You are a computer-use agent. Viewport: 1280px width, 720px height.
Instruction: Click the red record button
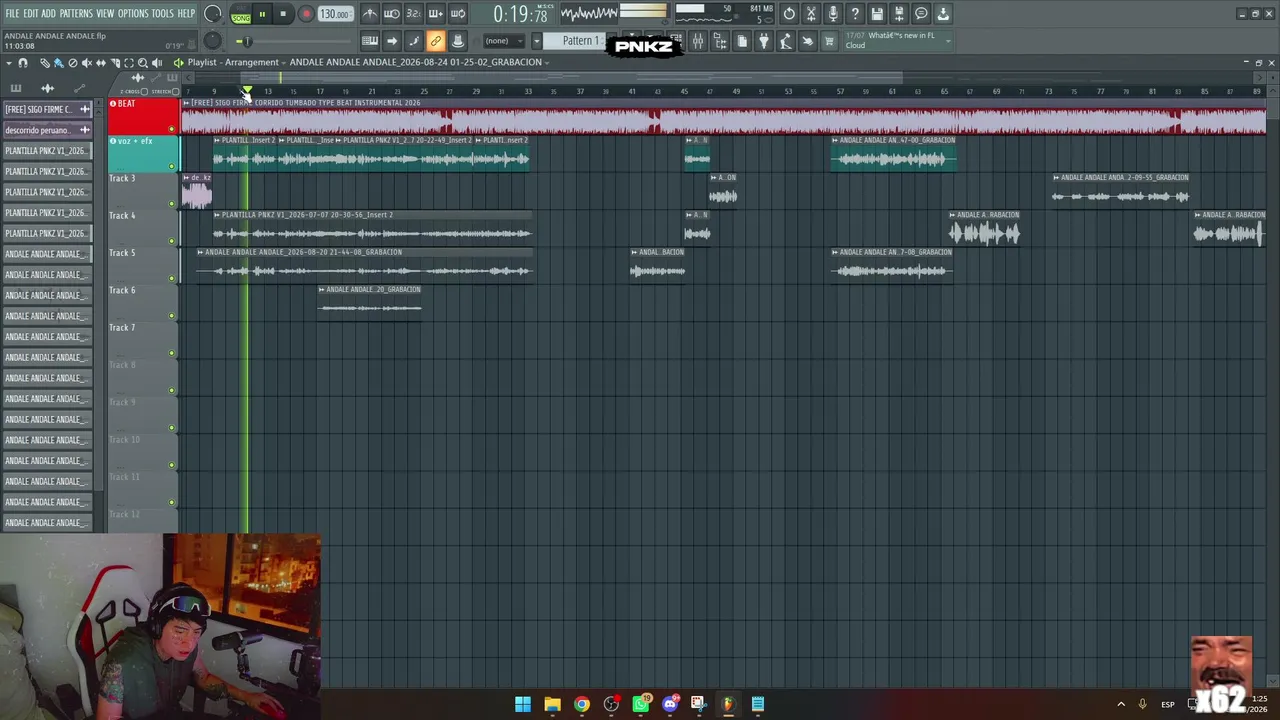306,14
